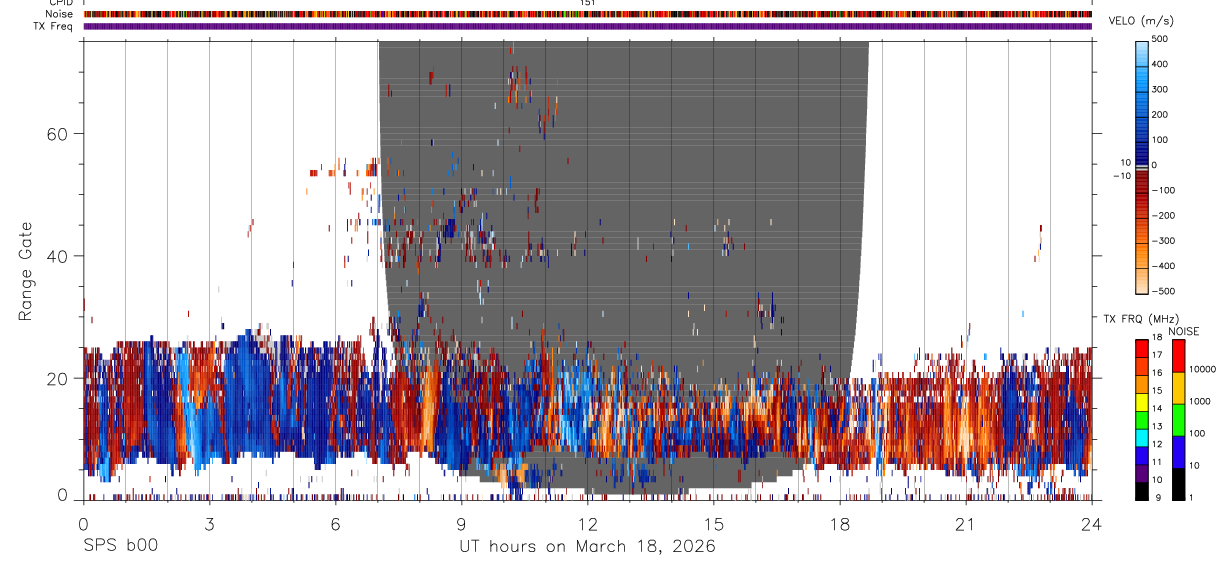Viewport: 1228px width, 567px height.
Task: Click the x-axis tick label '6'
Action: (x=335, y=524)
